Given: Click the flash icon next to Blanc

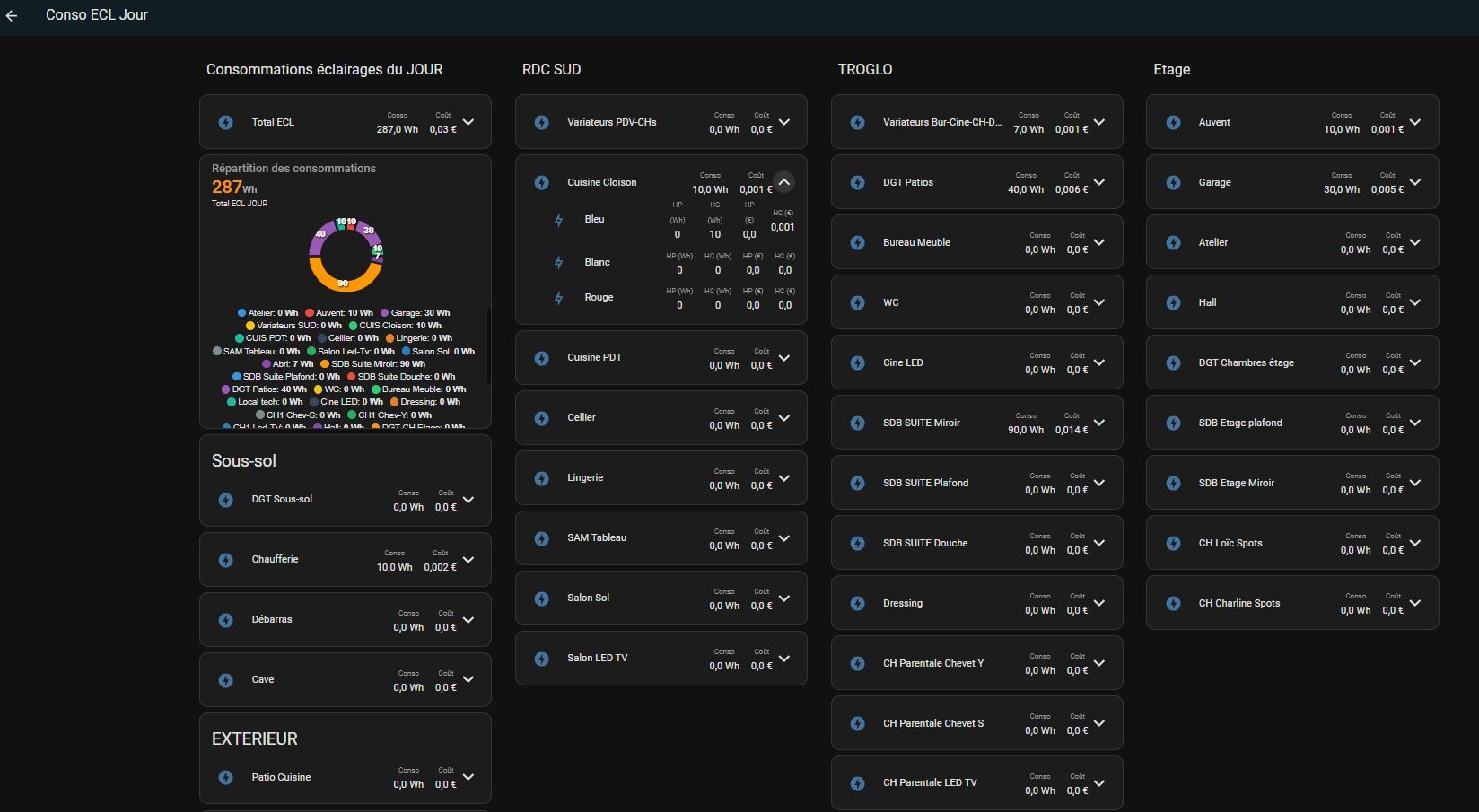Looking at the screenshot, I should coord(558,263).
